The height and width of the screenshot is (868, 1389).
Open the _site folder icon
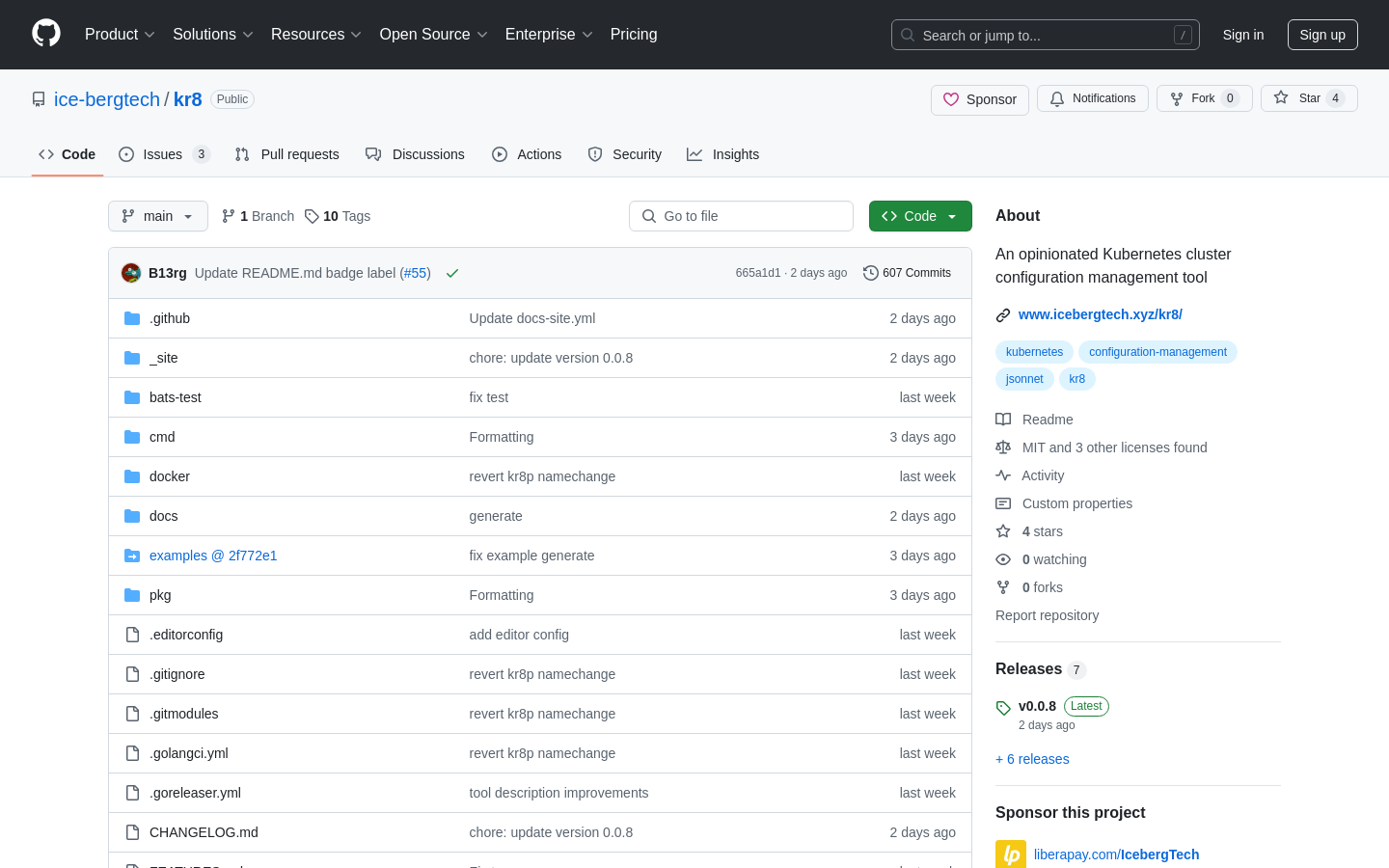click(132, 358)
